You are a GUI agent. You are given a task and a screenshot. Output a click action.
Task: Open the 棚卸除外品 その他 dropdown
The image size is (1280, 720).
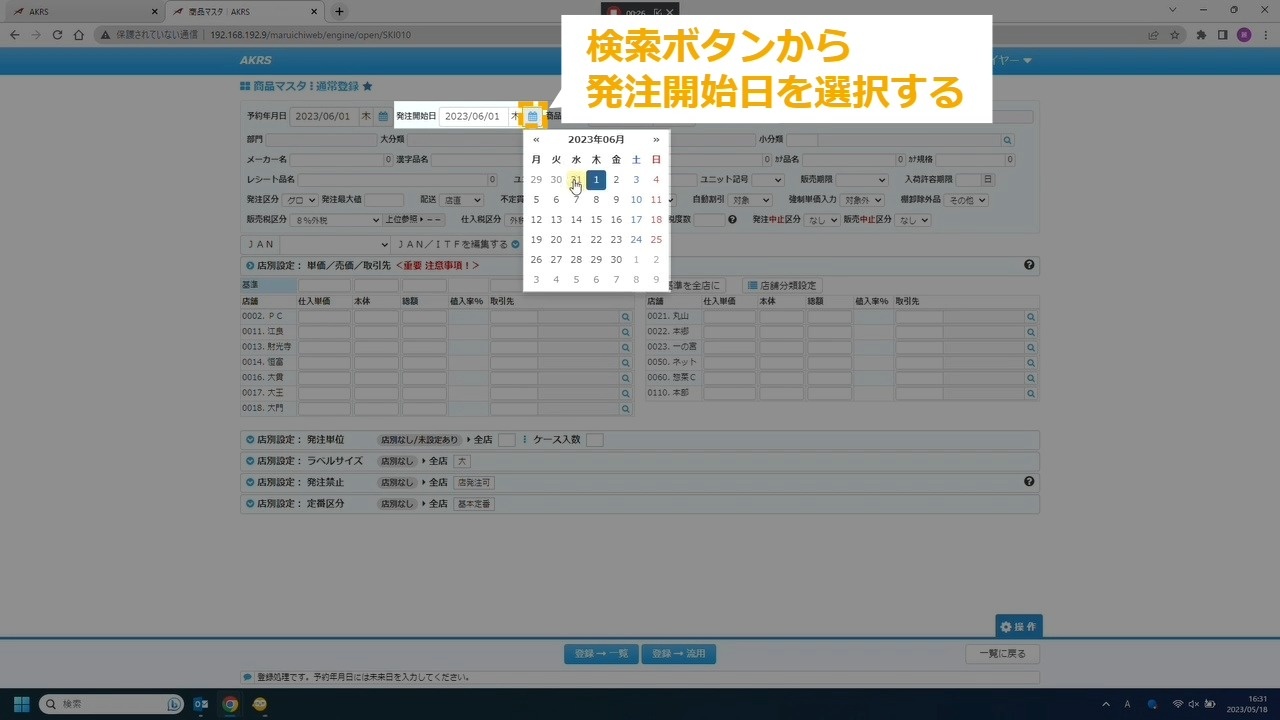[x=967, y=200]
